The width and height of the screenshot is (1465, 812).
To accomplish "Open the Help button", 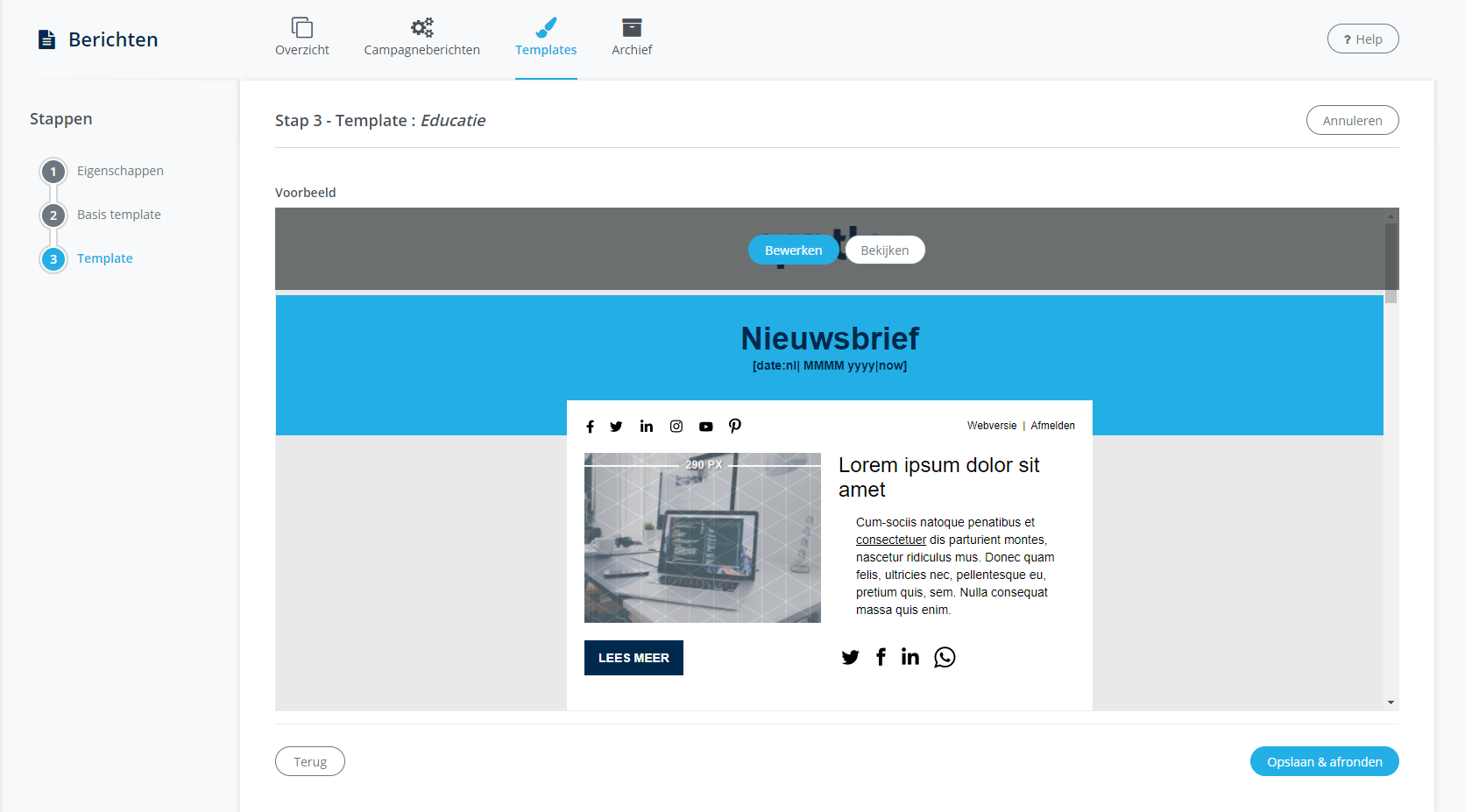I will coord(1362,39).
